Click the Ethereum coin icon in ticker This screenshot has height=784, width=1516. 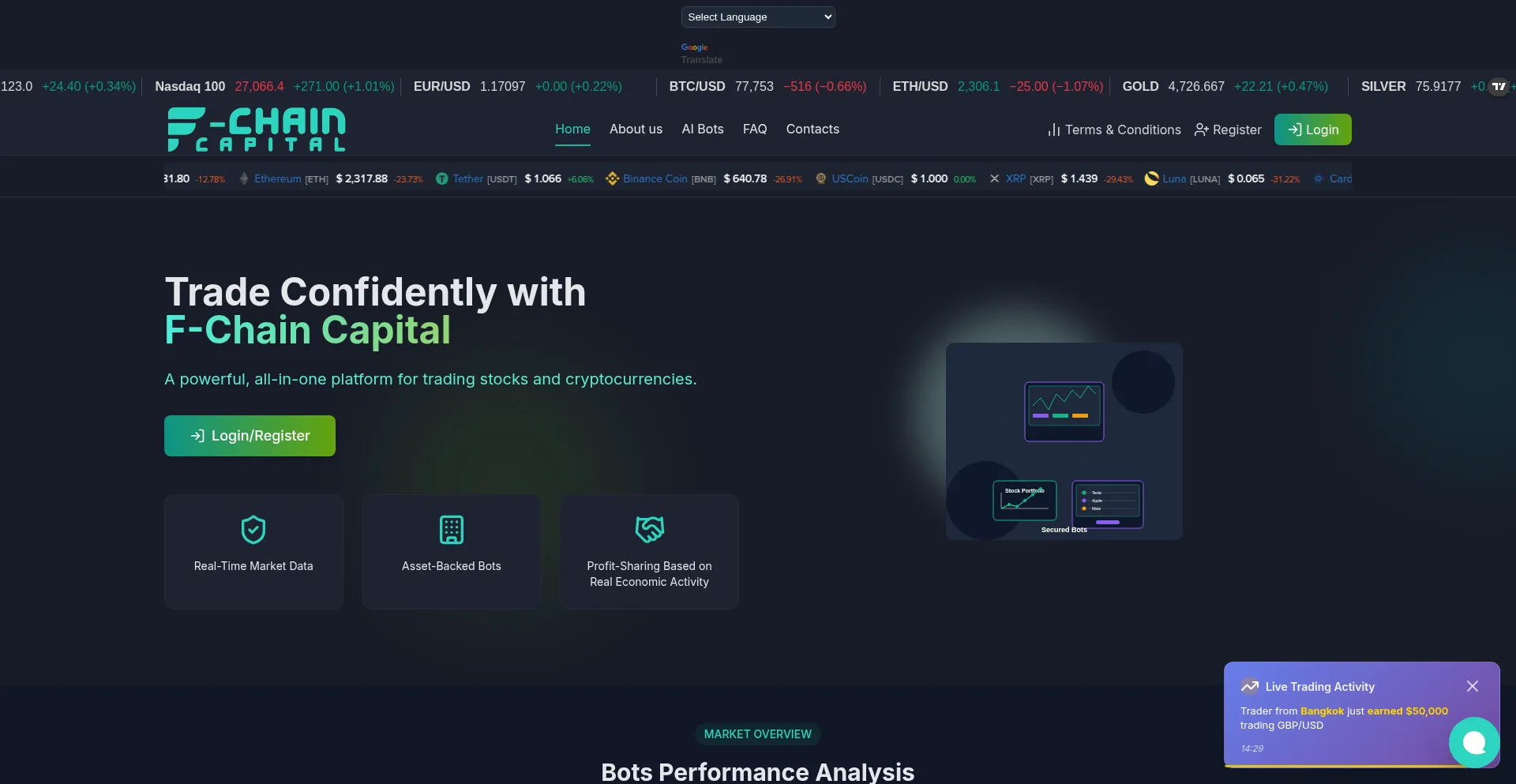pos(244,178)
